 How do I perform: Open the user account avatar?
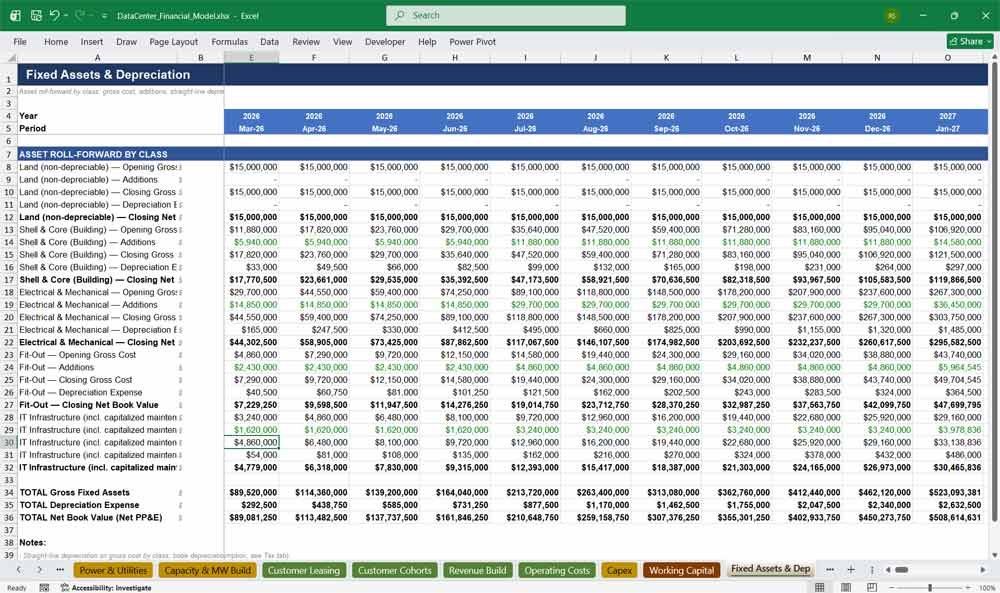click(892, 16)
